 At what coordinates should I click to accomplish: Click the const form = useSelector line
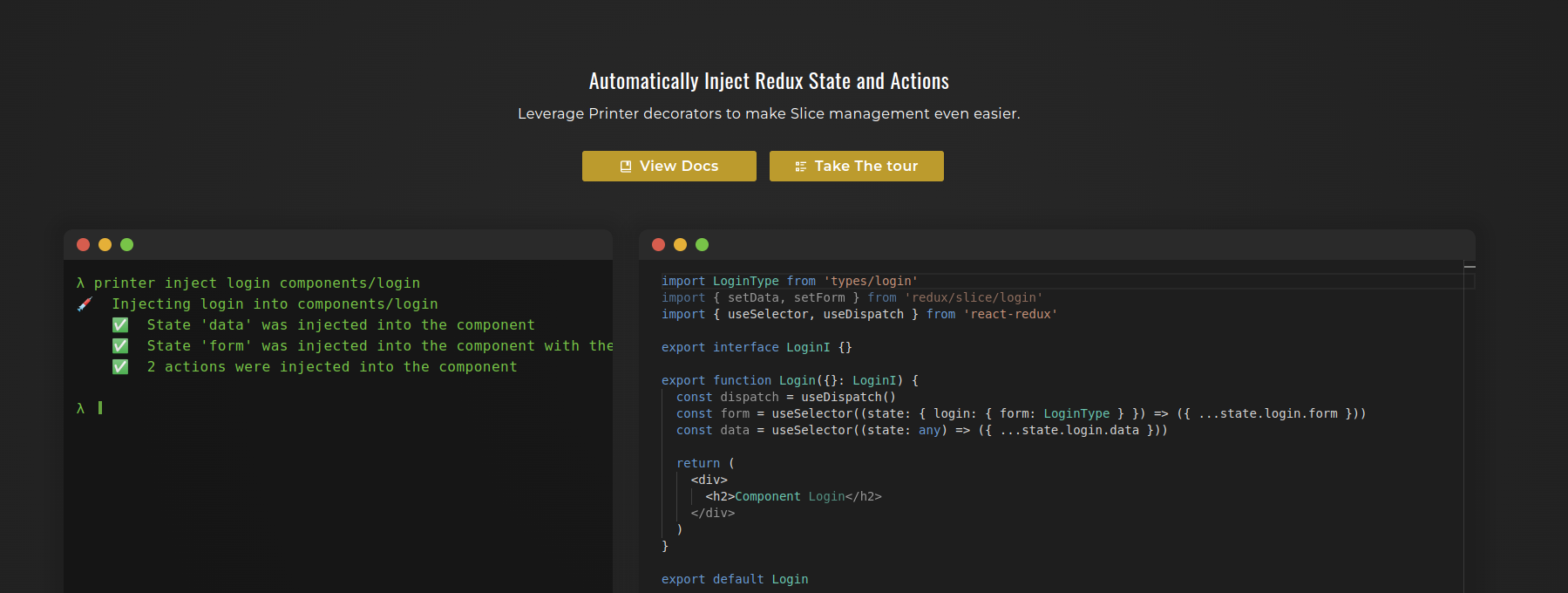[x=1021, y=413]
